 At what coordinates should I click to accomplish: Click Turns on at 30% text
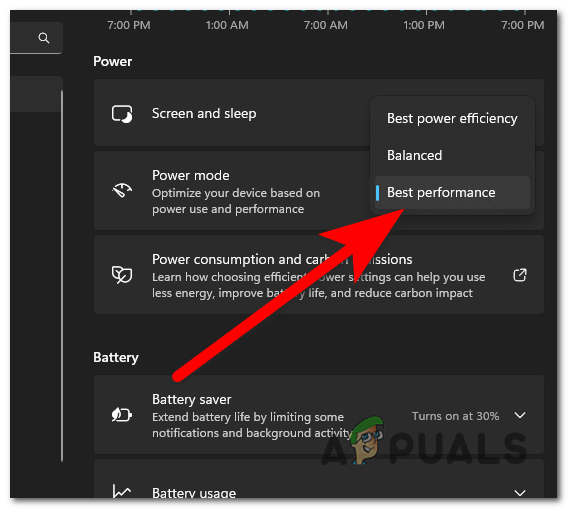(x=455, y=416)
